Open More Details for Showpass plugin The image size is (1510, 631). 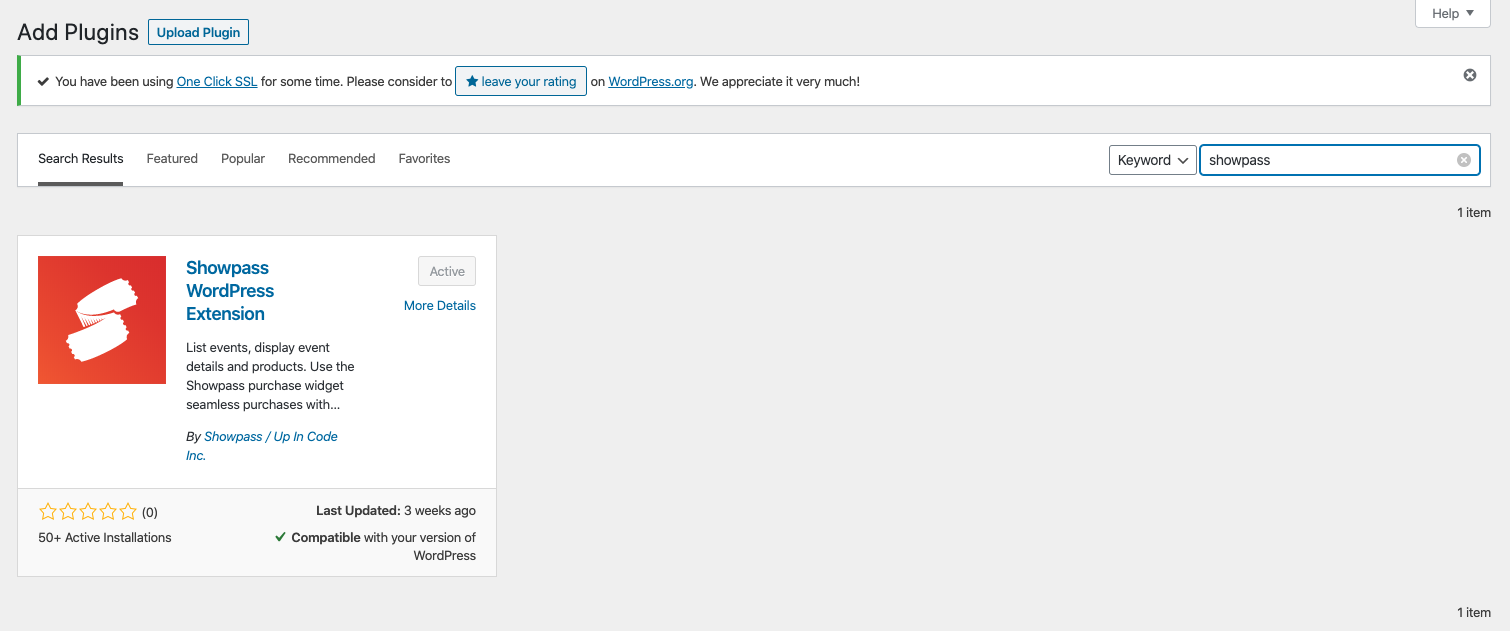pyautogui.click(x=440, y=306)
